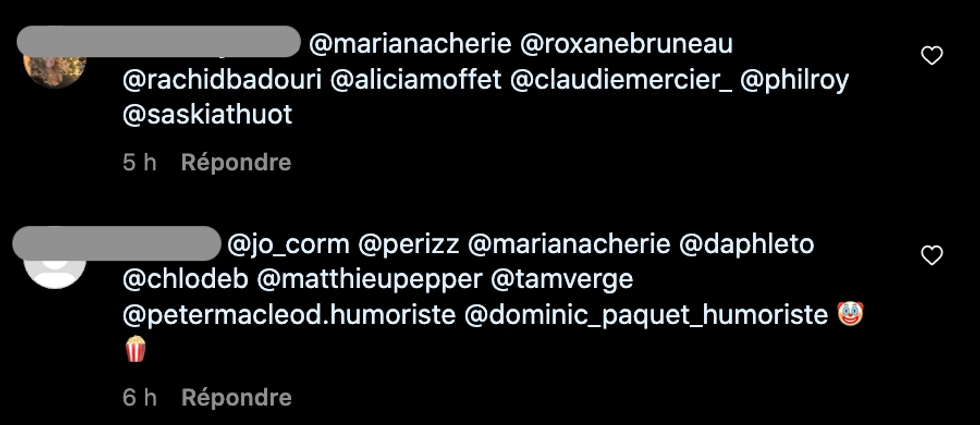This screenshot has width=980, height=425.
Task: Open the @saskiathuot mention
Action: 207,115
